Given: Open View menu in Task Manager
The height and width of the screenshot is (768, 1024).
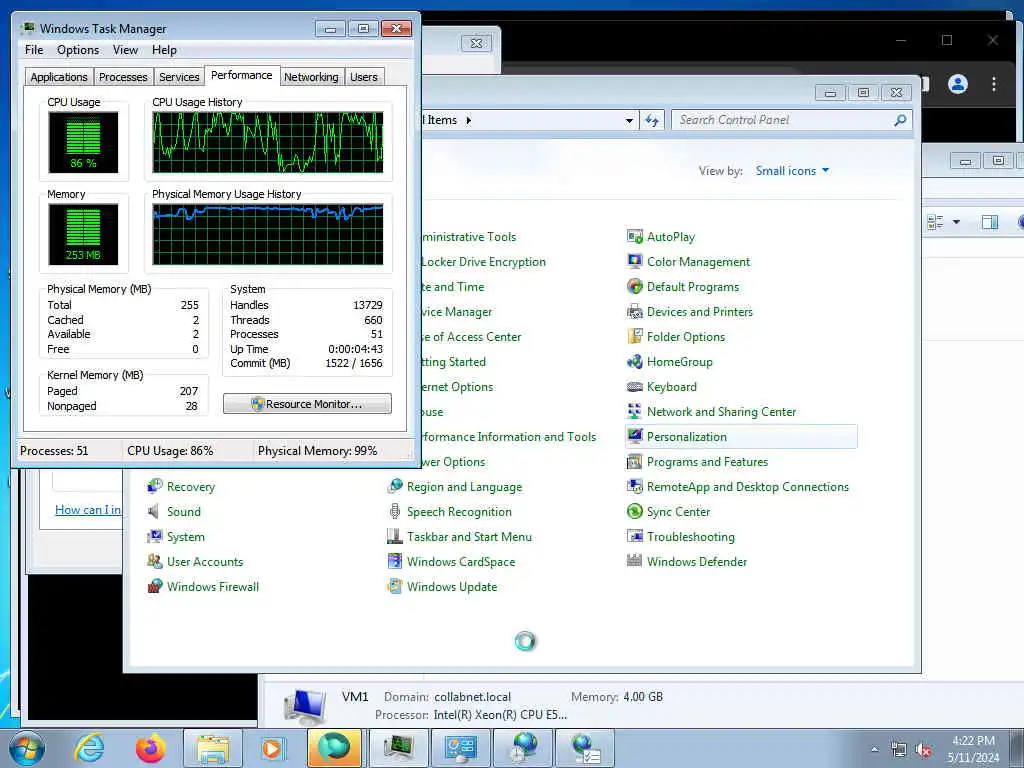Looking at the screenshot, I should [125, 50].
